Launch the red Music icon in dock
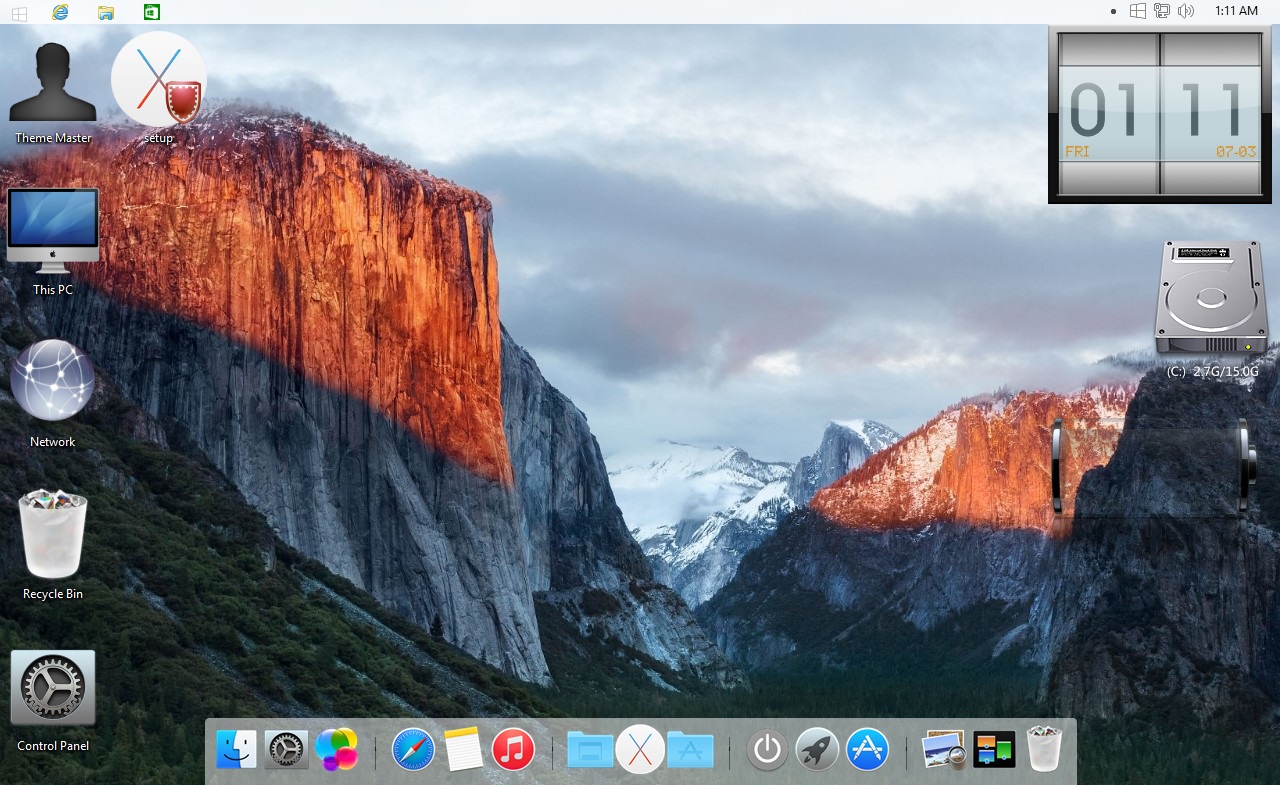 (x=513, y=749)
